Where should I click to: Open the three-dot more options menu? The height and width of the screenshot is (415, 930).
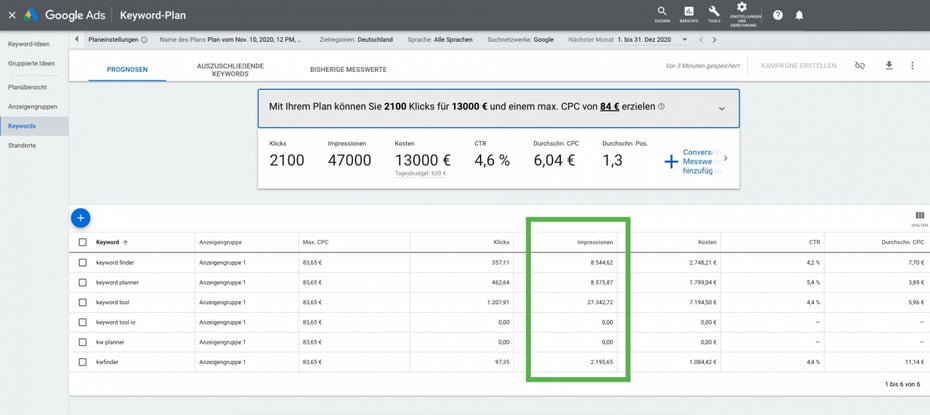tap(912, 65)
